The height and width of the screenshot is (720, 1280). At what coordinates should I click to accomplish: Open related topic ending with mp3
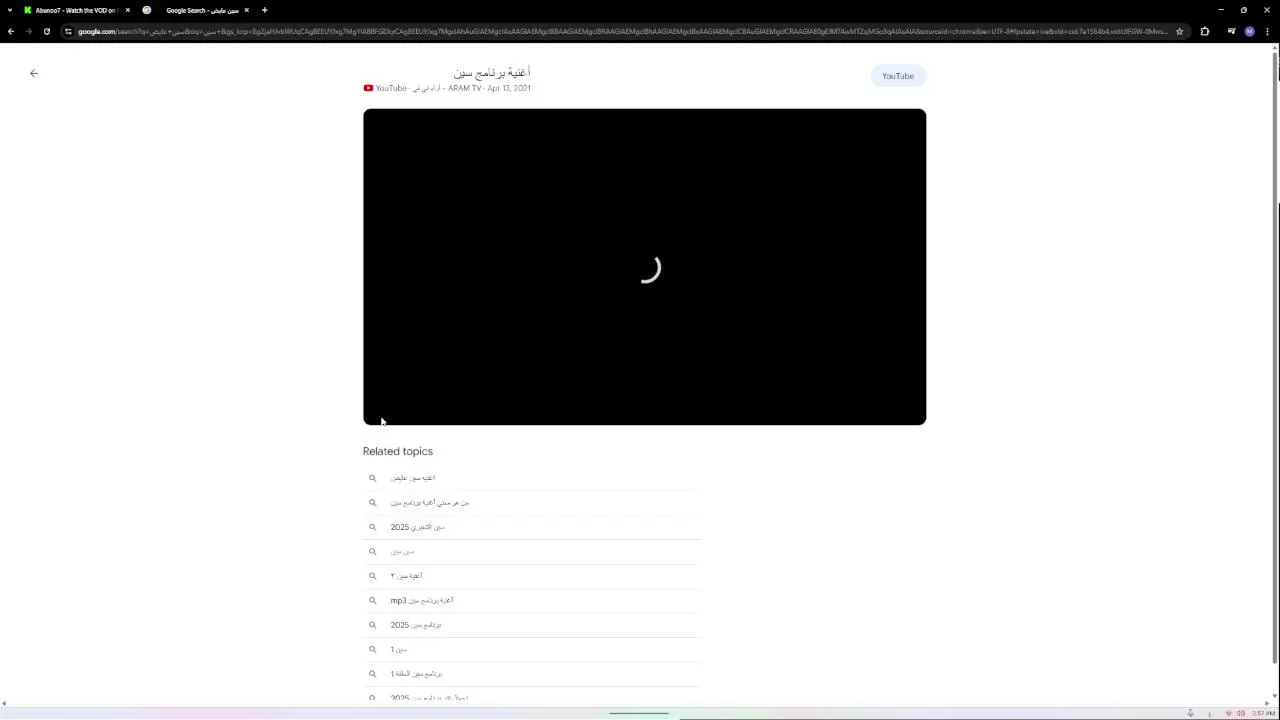(x=532, y=600)
